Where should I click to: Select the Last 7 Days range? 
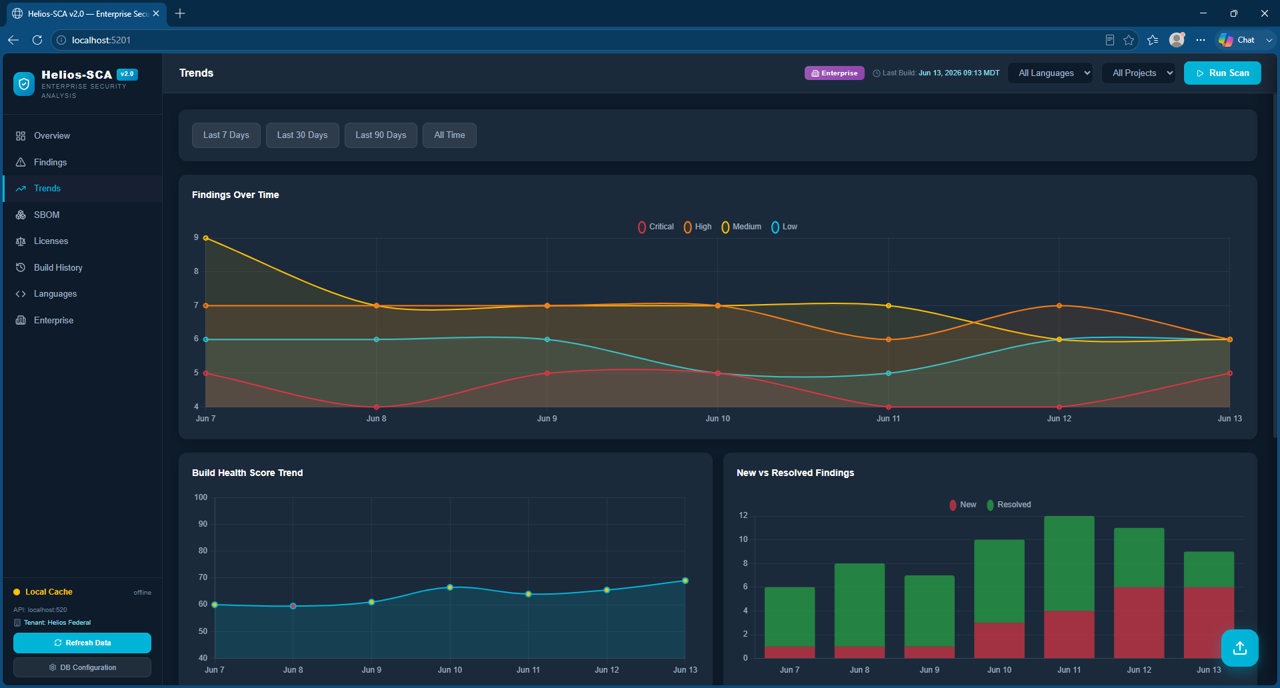[x=226, y=135]
